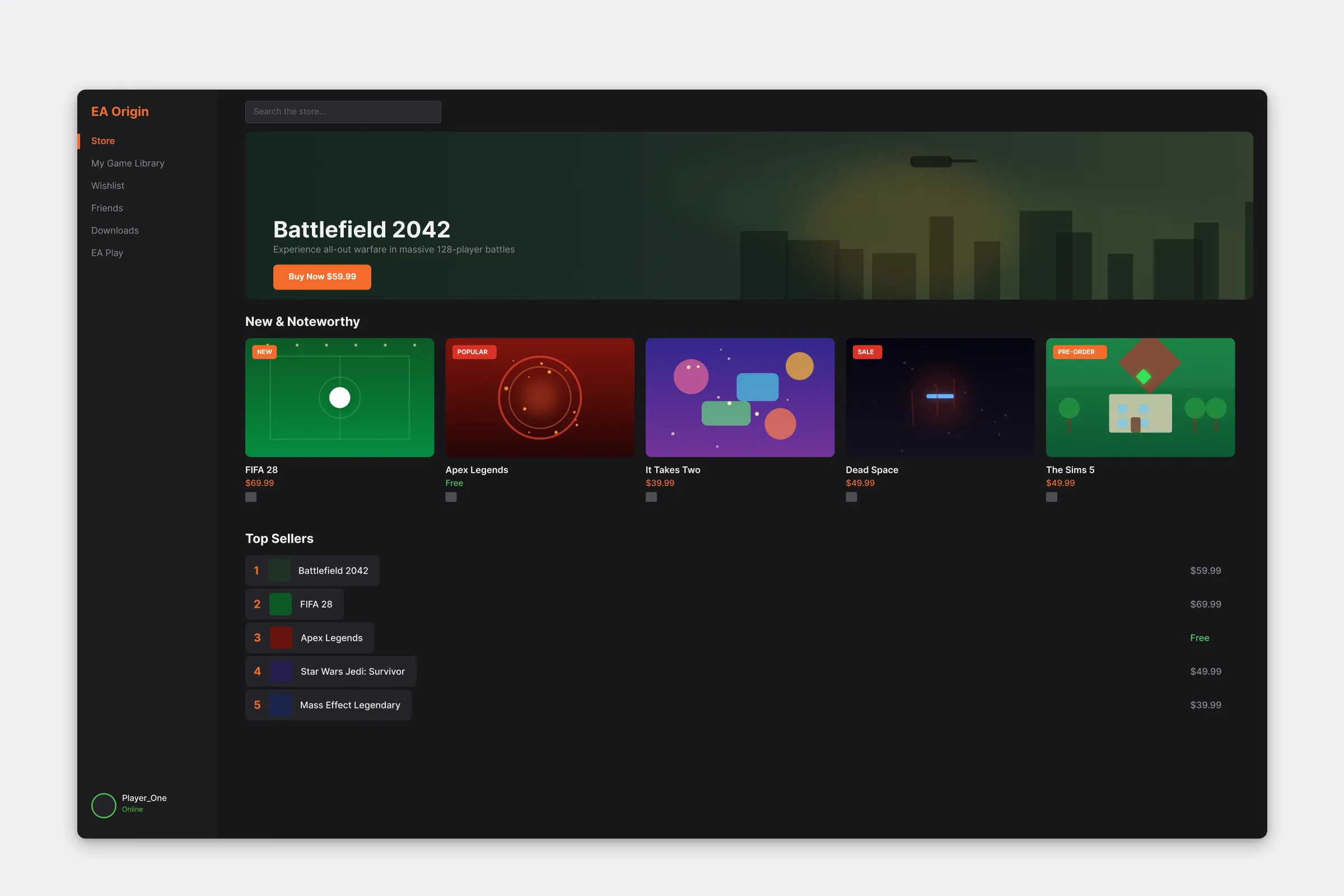Screen dimensions: 1344x896
Task: Click the small square icon under The Sims 5
Action: point(1052,497)
